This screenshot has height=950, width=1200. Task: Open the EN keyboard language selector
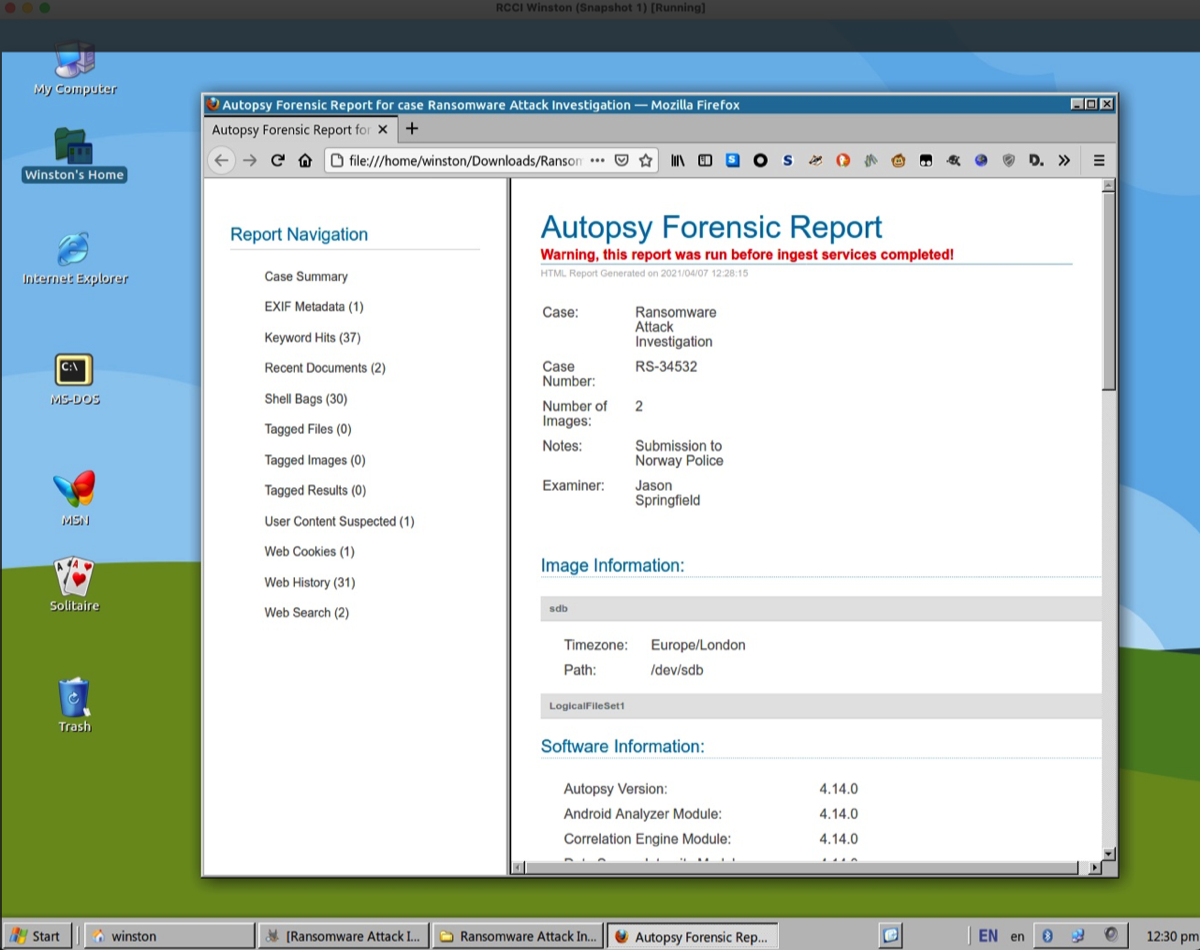[988, 936]
